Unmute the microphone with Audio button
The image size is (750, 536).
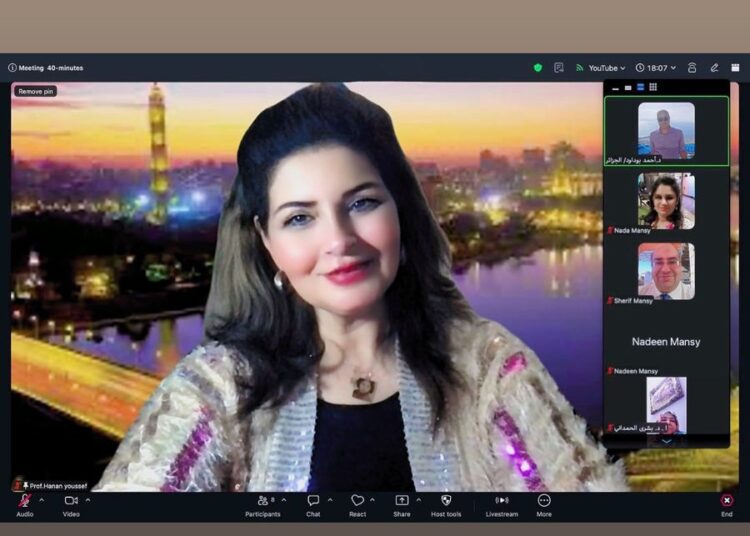point(24,505)
